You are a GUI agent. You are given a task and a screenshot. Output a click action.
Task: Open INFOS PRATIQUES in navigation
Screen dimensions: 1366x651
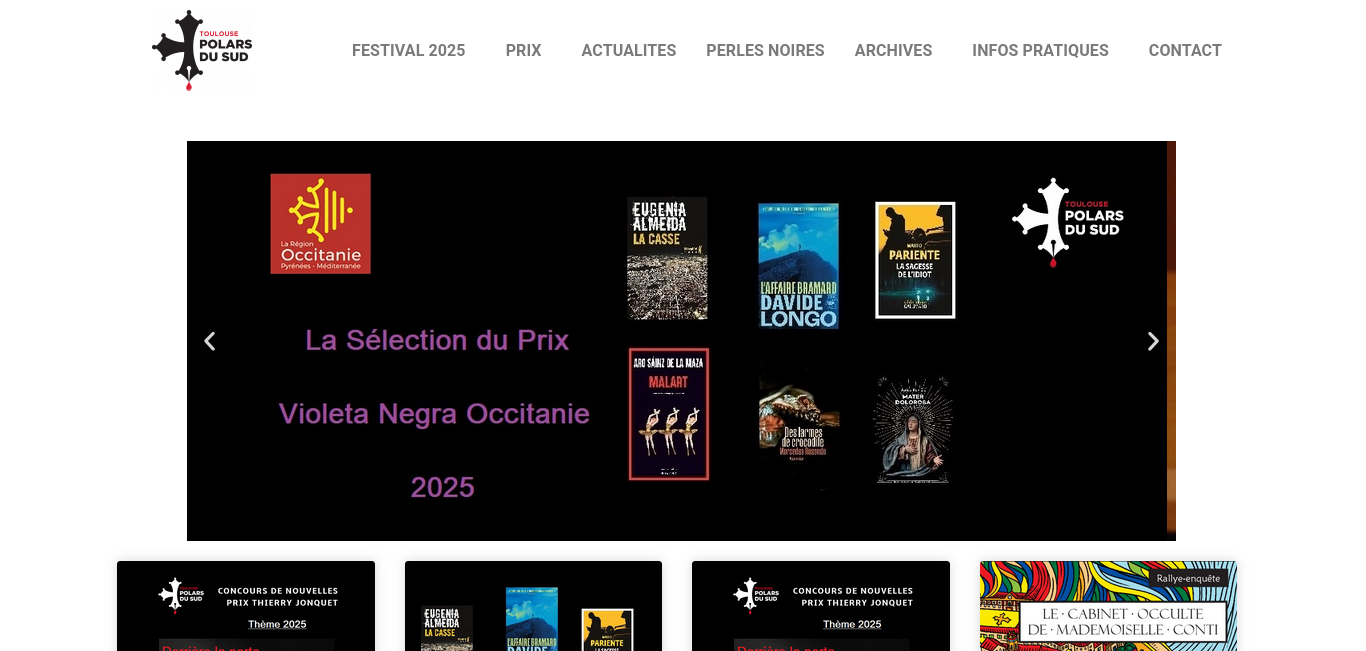1040,50
